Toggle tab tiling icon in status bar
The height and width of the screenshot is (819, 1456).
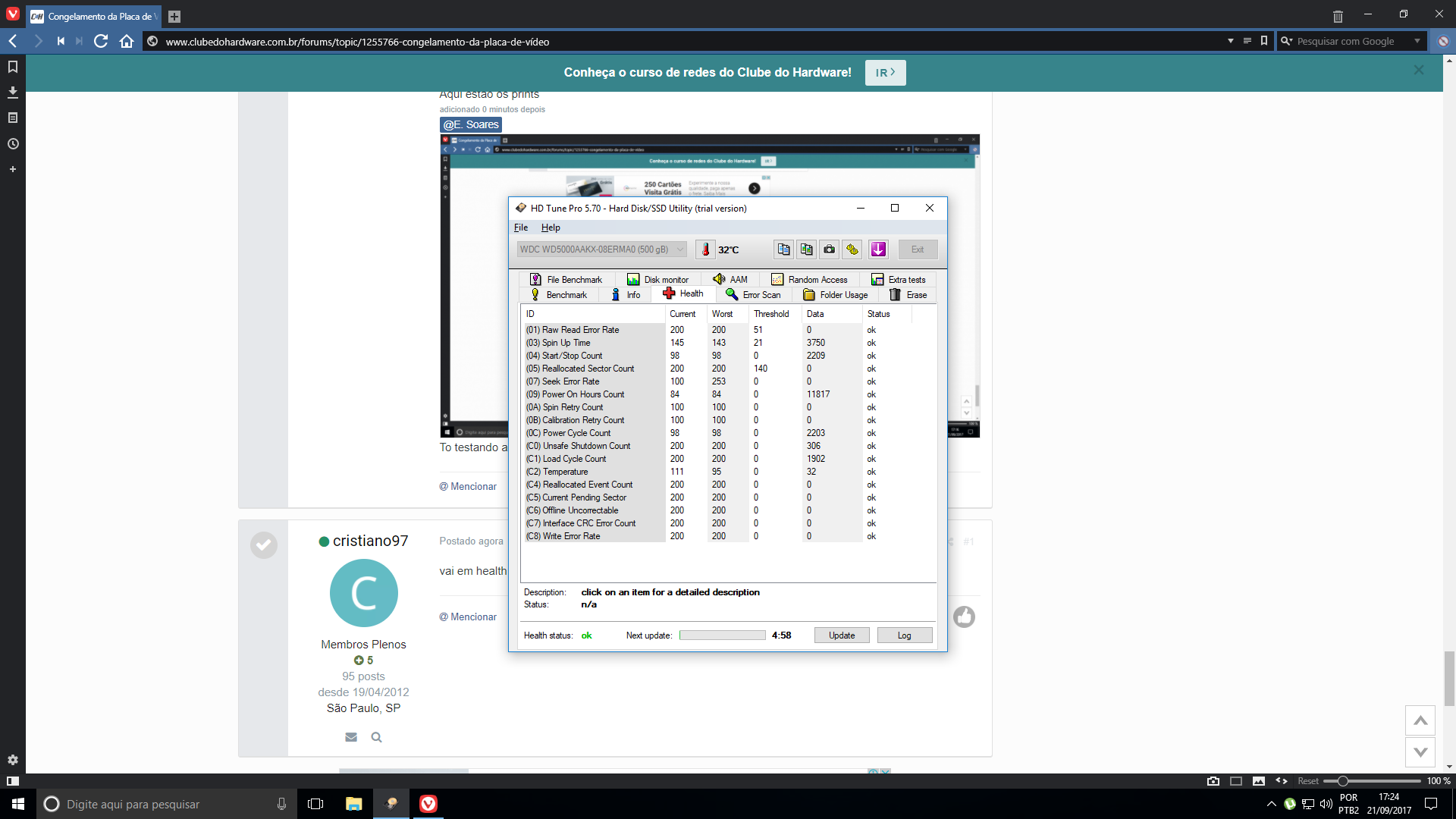coord(1236,781)
